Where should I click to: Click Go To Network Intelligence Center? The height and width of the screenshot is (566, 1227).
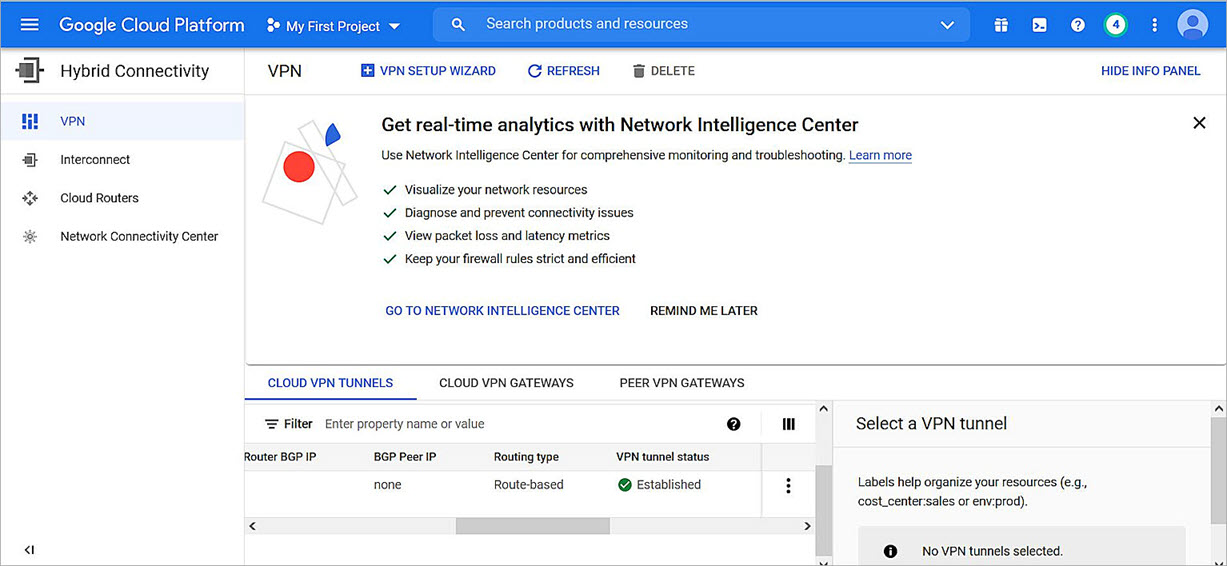click(502, 311)
